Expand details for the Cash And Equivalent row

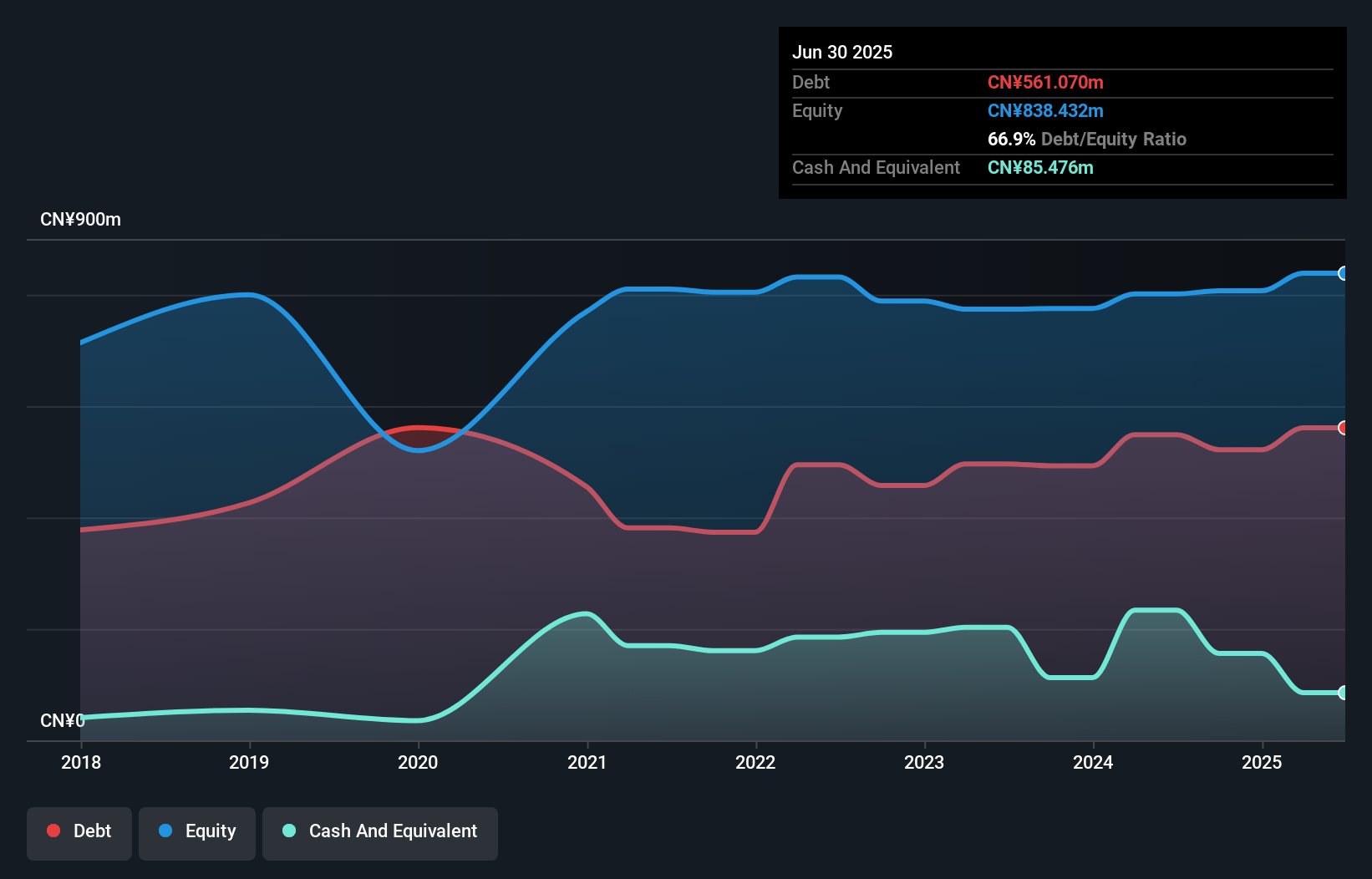(x=875, y=167)
